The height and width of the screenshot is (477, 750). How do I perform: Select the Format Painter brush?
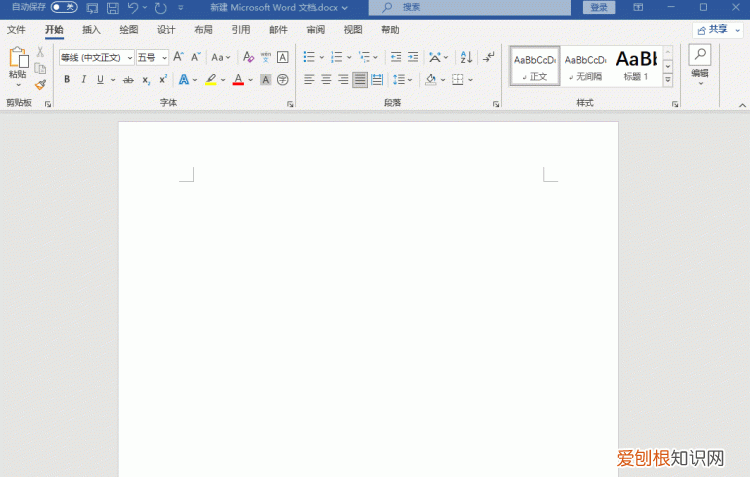pyautogui.click(x=40, y=85)
